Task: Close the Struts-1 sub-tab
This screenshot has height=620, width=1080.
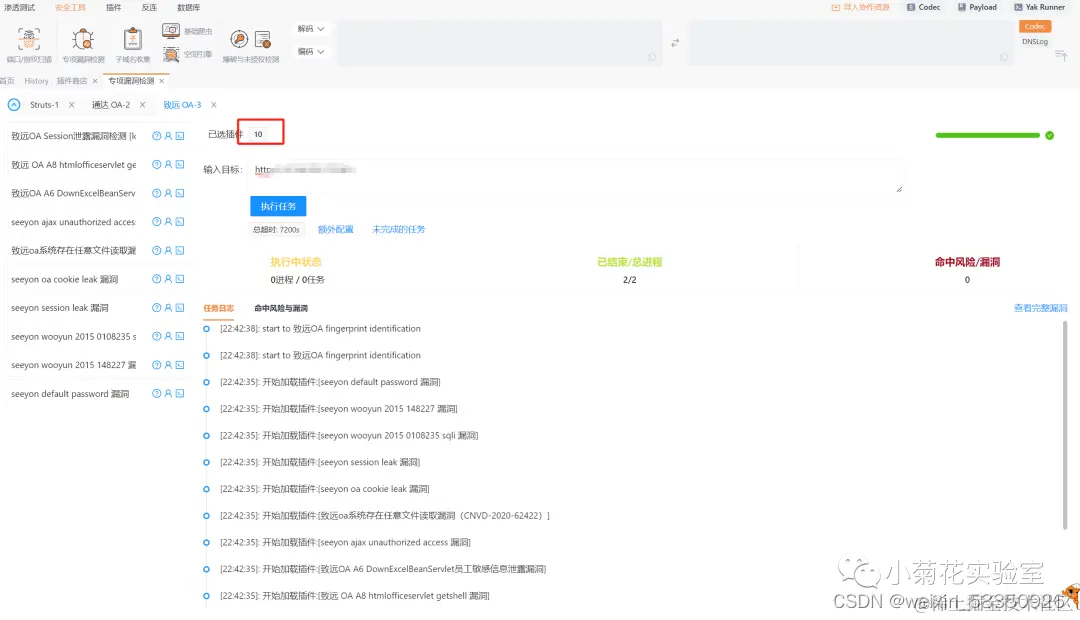Action: [71, 105]
